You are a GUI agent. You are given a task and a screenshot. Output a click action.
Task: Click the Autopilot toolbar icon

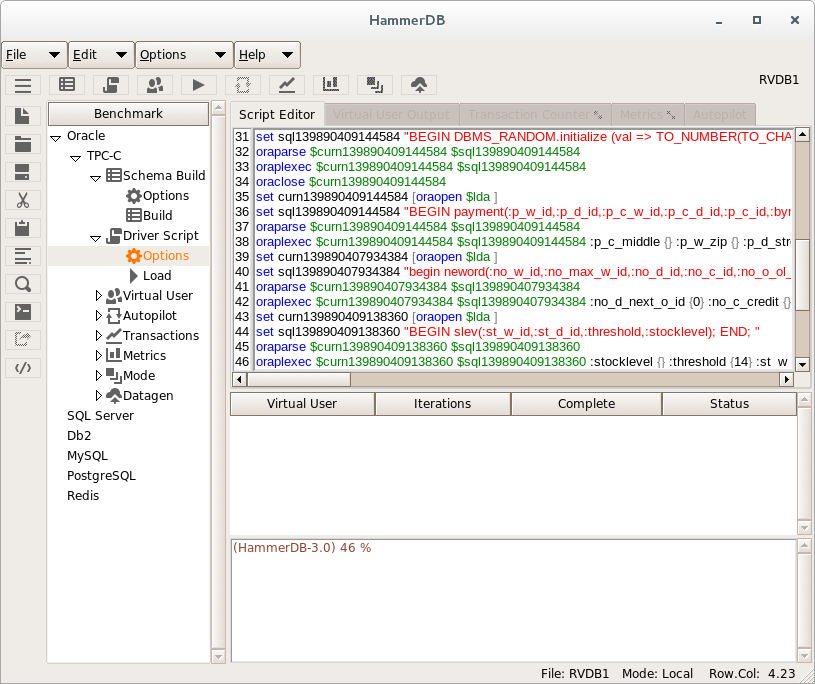[243, 85]
